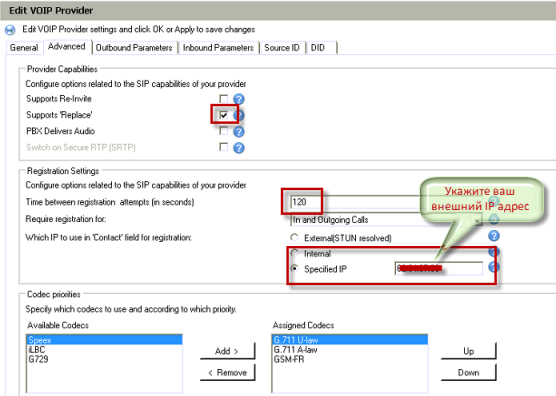This screenshot has width=556, height=396.
Task: Select External (STUN resolved) radio option
Action: tap(294, 238)
